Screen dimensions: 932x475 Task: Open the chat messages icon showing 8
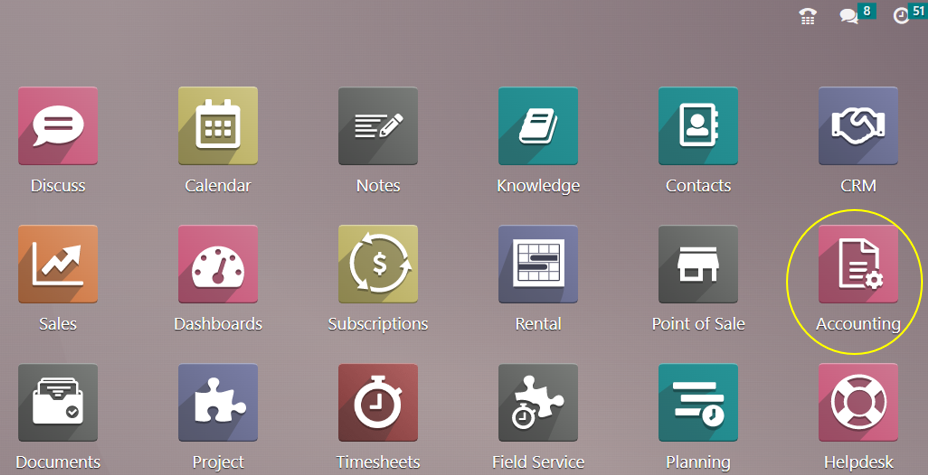coord(849,16)
